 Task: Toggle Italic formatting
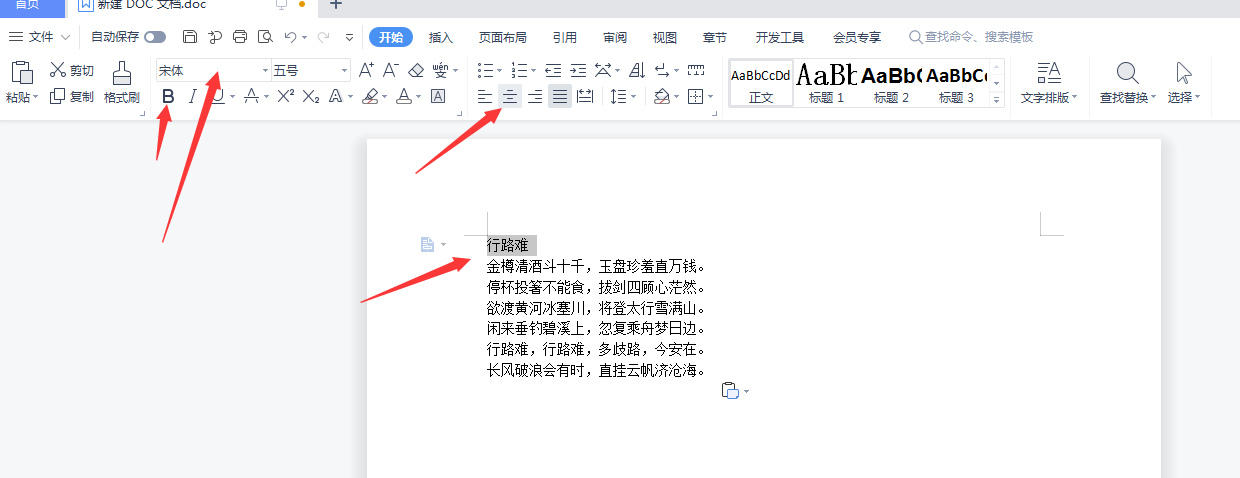[x=192, y=97]
